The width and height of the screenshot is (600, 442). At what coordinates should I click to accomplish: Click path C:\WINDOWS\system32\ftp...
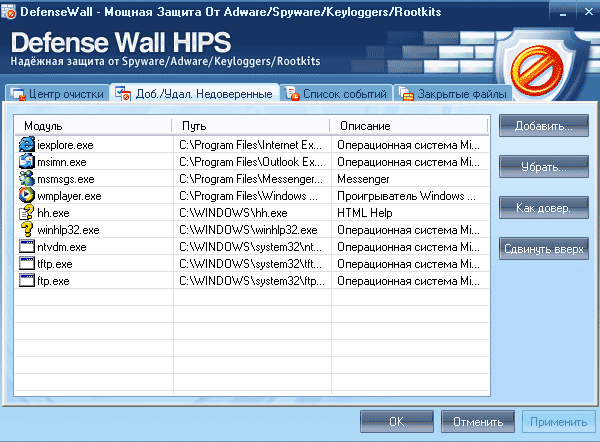[252, 281]
